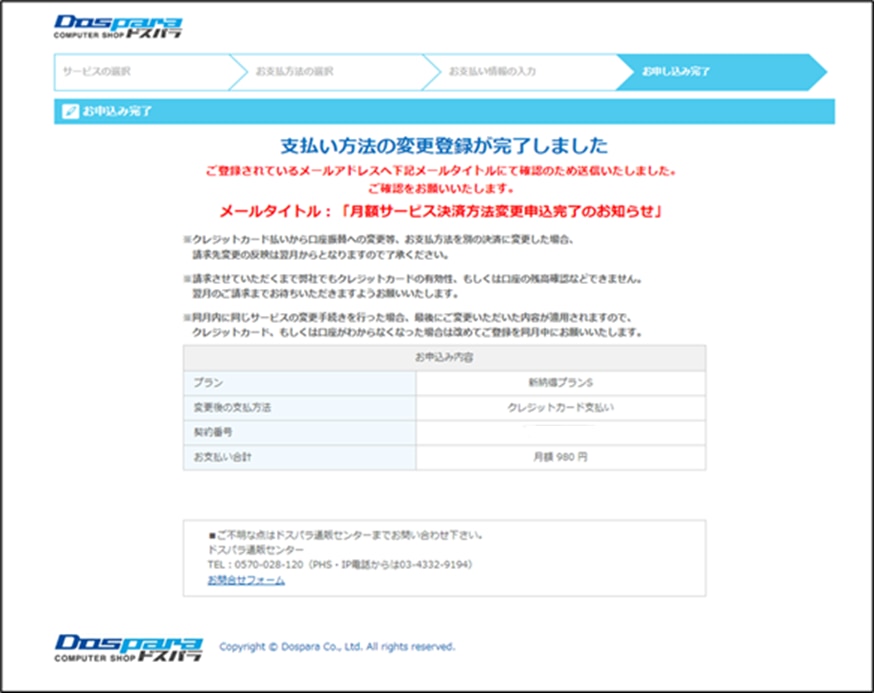Select the お支払い情報の入力 step
874x693 pixels.
(492, 72)
